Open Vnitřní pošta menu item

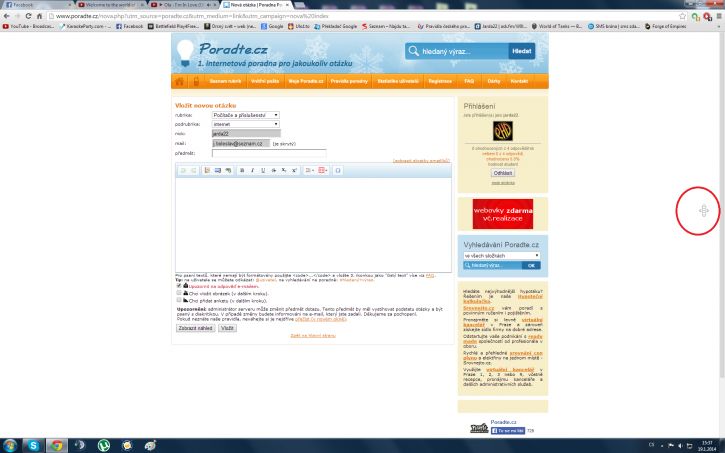pos(265,81)
